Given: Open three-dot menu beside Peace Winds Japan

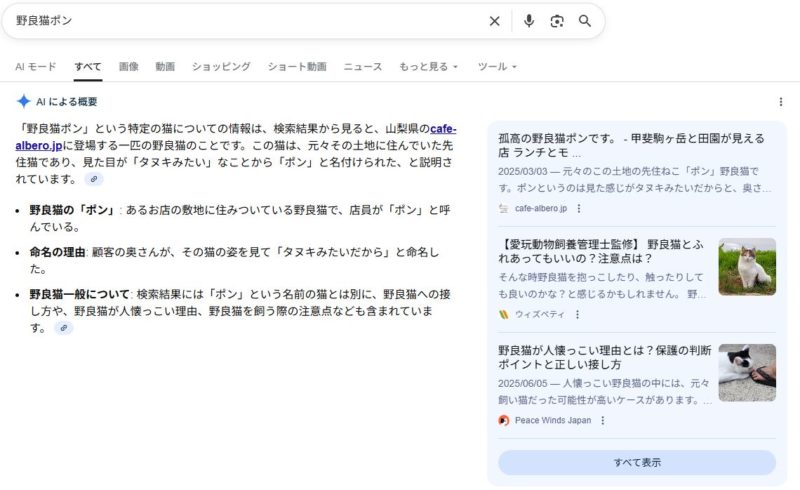Looking at the screenshot, I should 602,420.
